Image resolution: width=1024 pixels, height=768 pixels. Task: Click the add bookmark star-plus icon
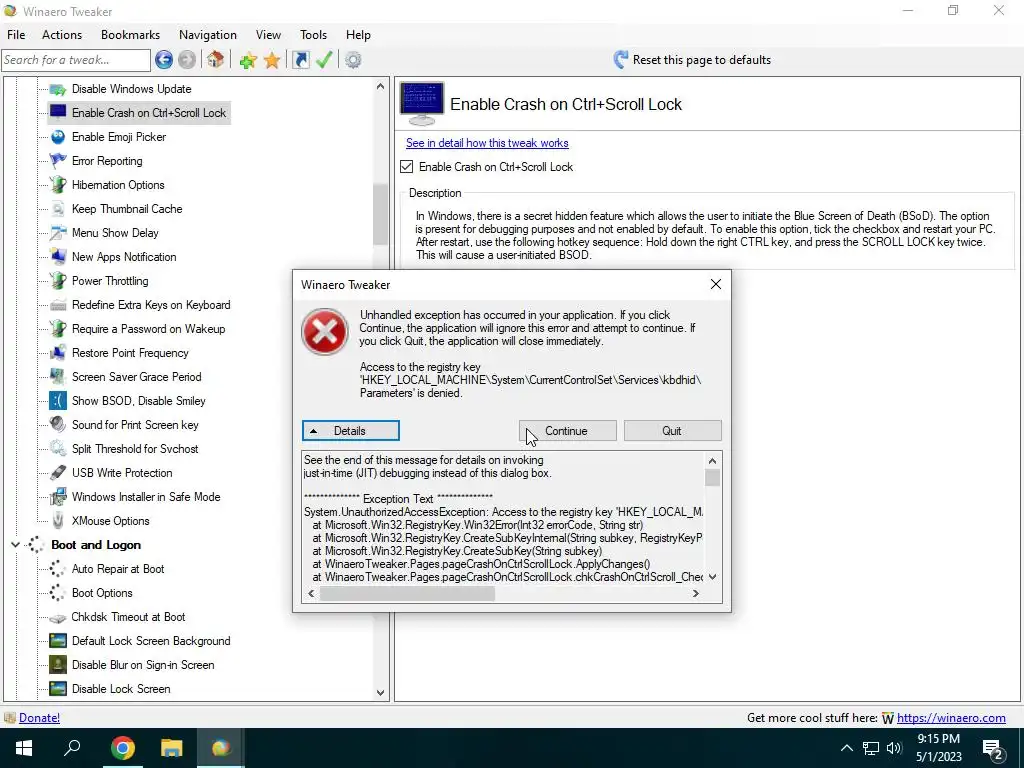click(x=248, y=61)
